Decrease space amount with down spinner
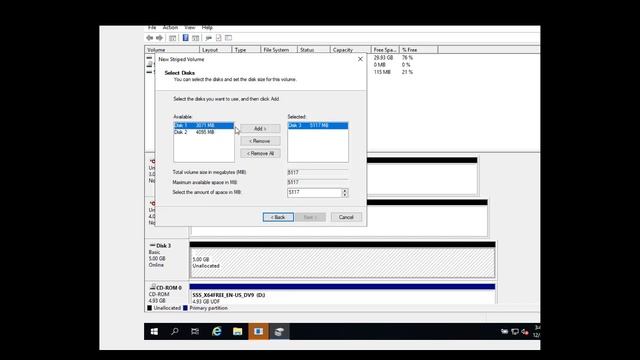640x360 pixels. click(x=345, y=195)
